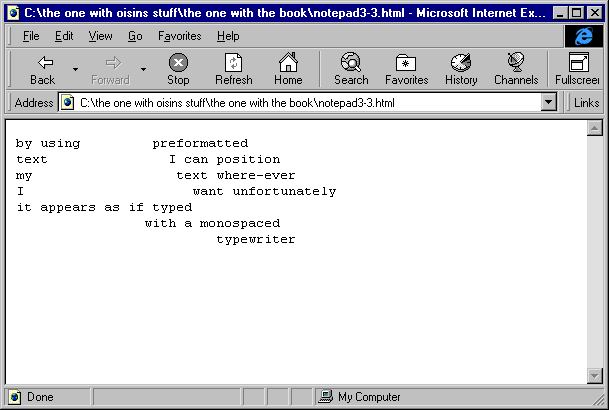Stop page loading with the Stop button

[178, 69]
